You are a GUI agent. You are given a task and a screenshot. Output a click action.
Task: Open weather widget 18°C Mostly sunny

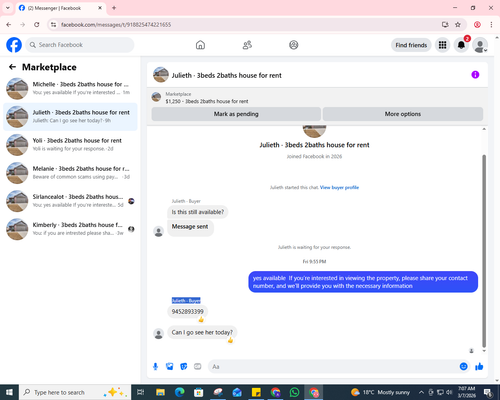click(x=380, y=392)
